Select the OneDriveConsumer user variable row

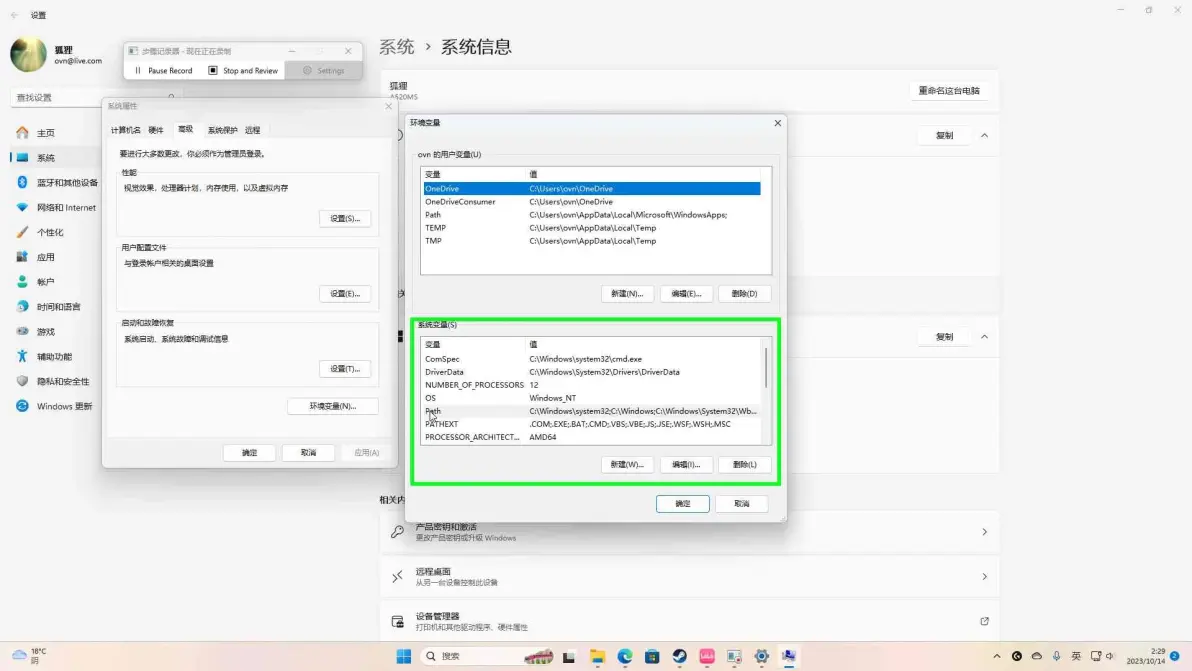tap(592, 202)
